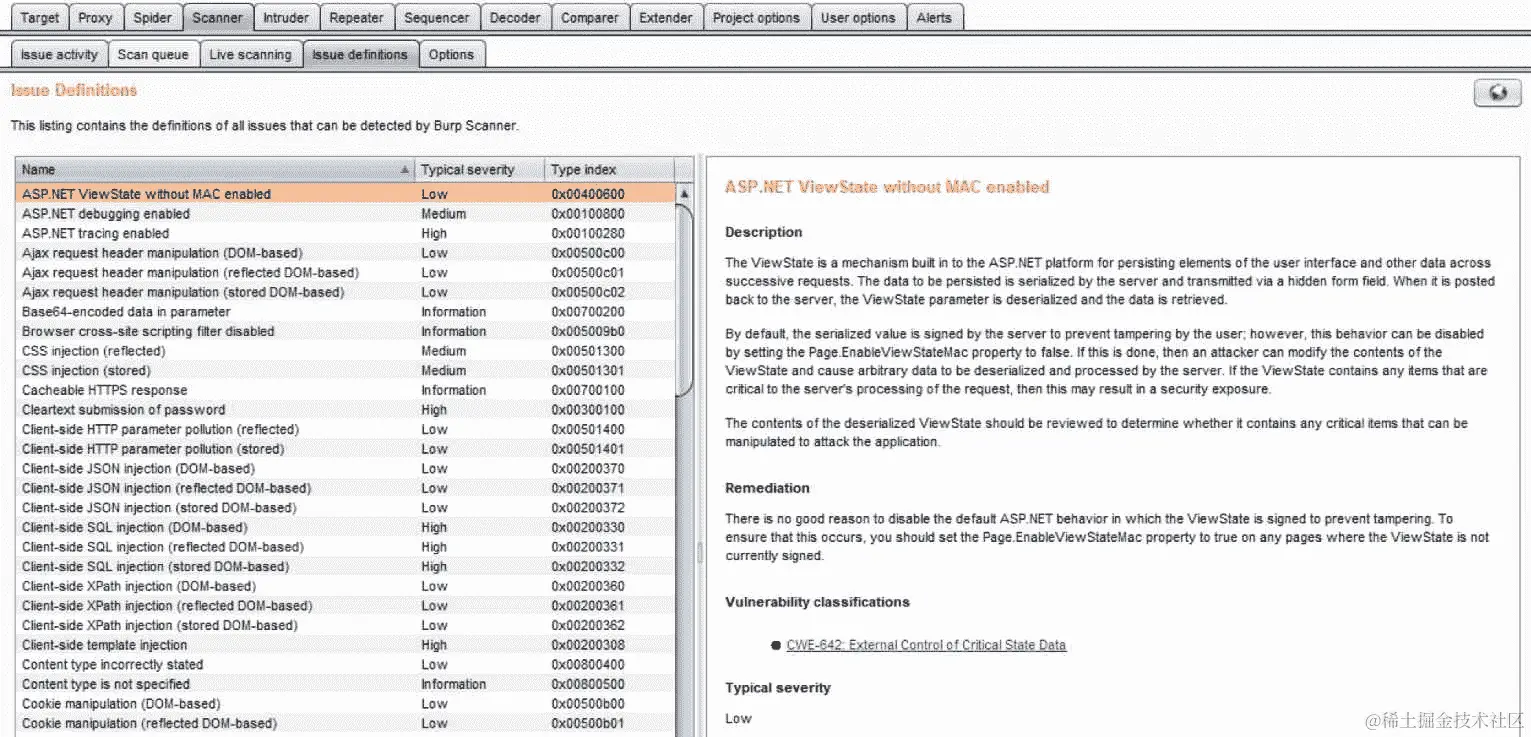Select Cleartext submission of password row
Image resolution: width=1531 pixels, height=737 pixels.
click(346, 410)
